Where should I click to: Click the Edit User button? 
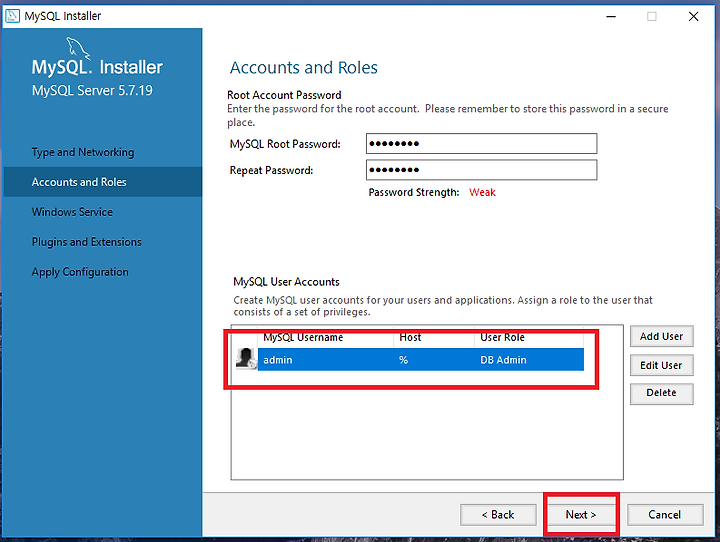pos(661,365)
